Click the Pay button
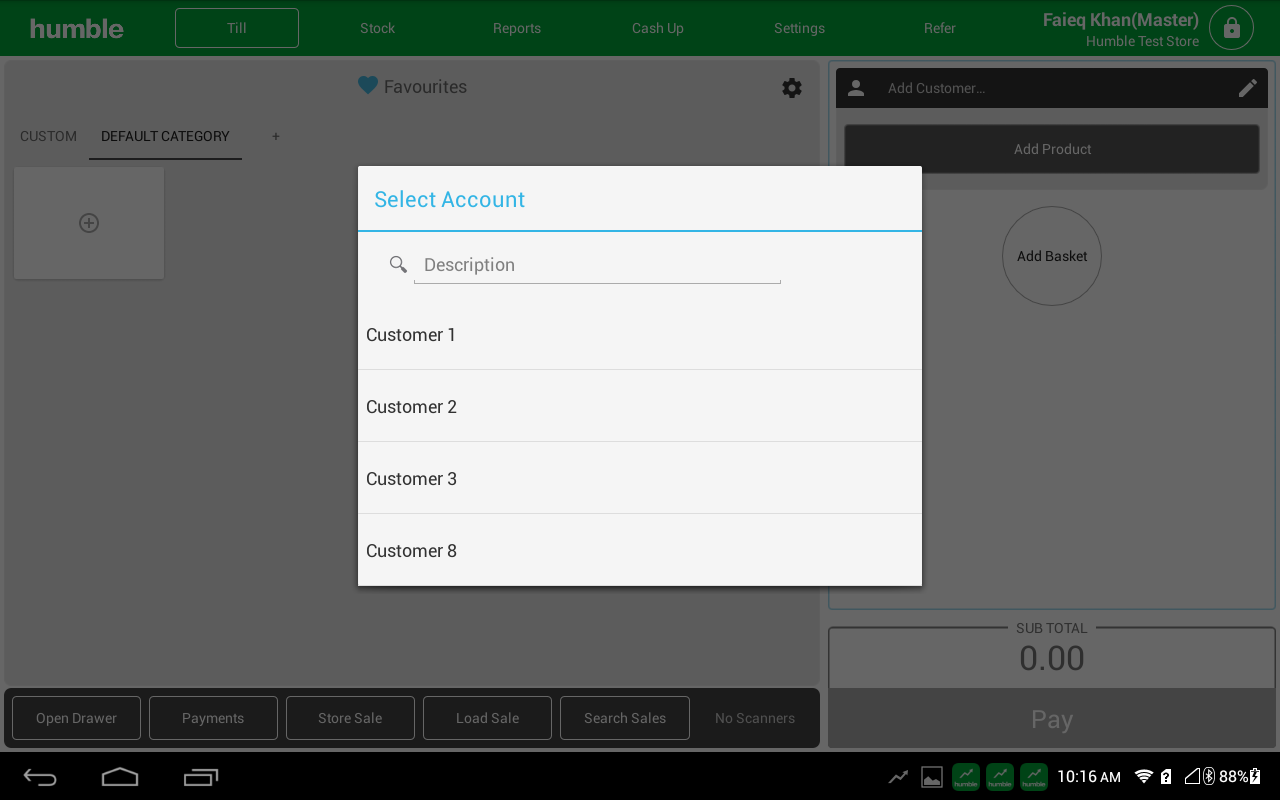 click(1052, 719)
